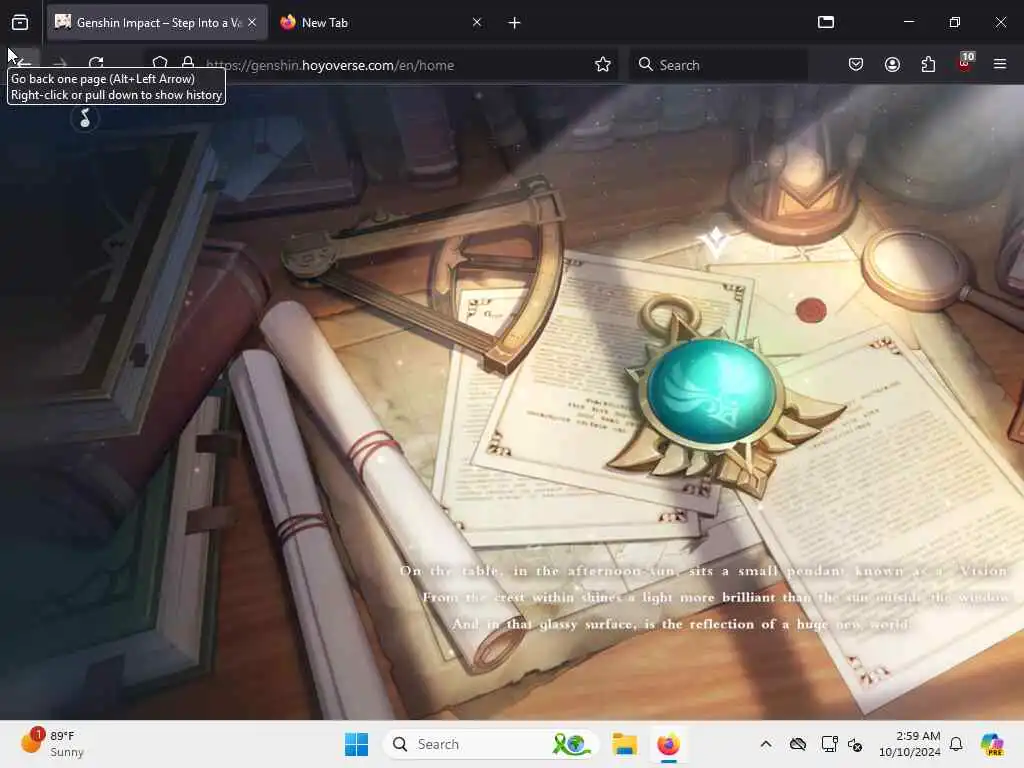Open the weather widget showing 89°F Sunny
This screenshot has width=1024, height=768.
click(52, 743)
